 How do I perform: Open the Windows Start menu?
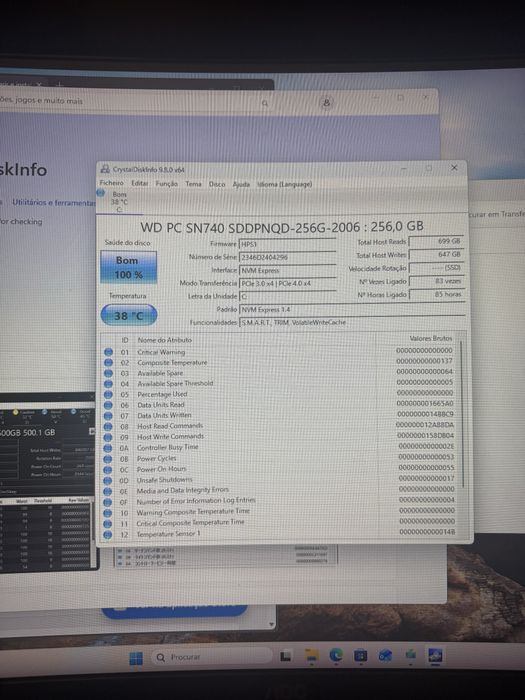(x=136, y=658)
